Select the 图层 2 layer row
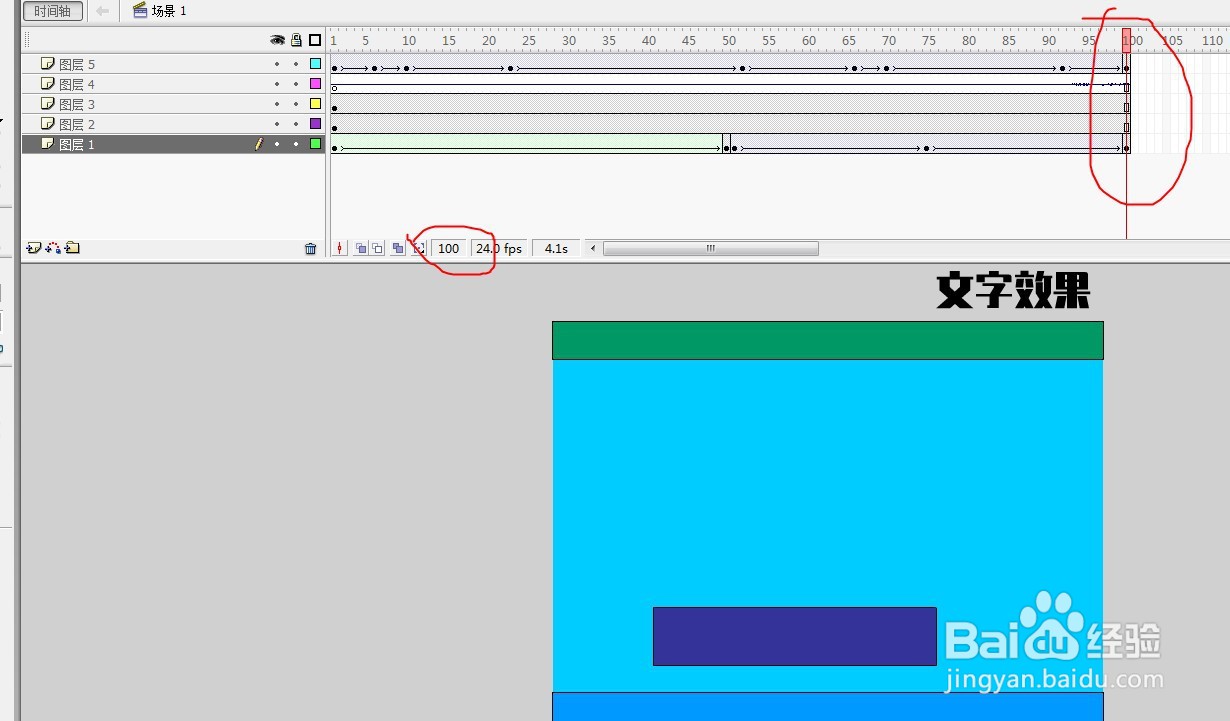 click(x=174, y=124)
